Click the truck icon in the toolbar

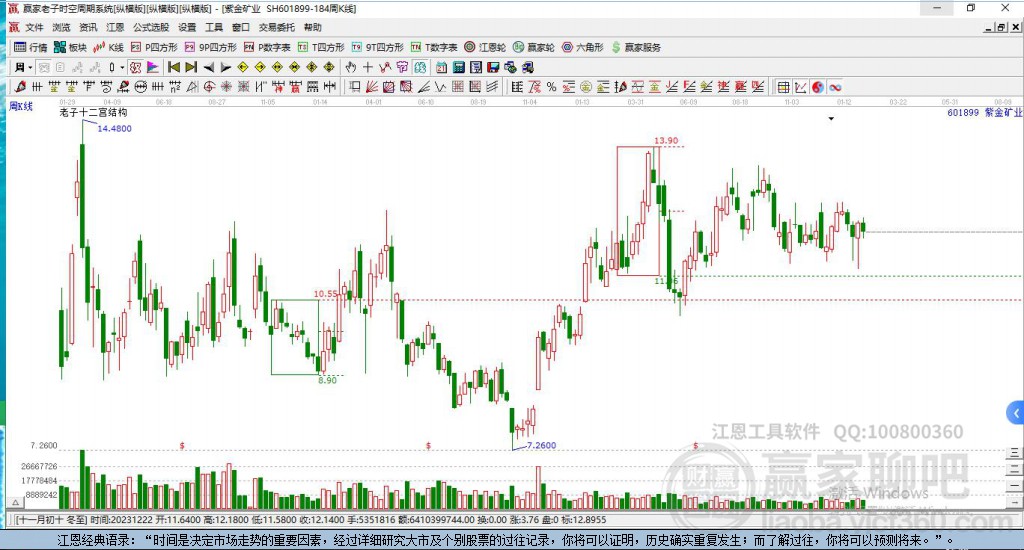click(x=528, y=67)
